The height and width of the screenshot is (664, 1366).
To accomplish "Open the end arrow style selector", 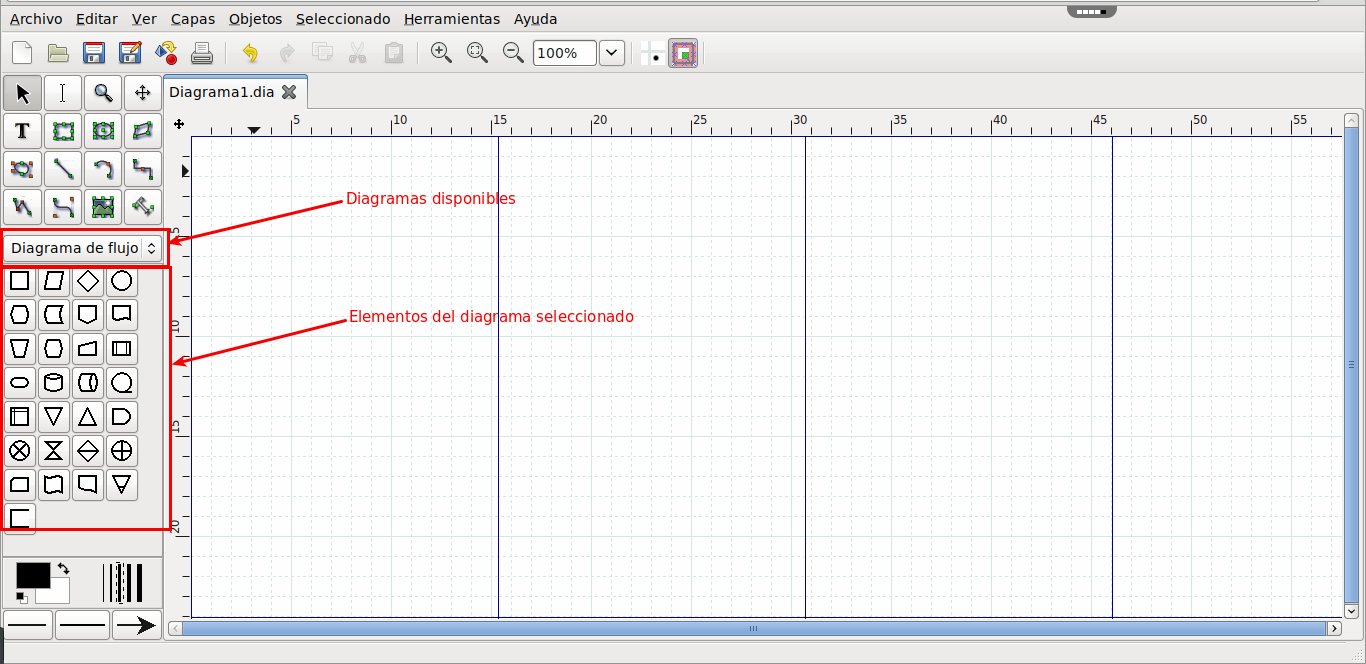I will [137, 624].
